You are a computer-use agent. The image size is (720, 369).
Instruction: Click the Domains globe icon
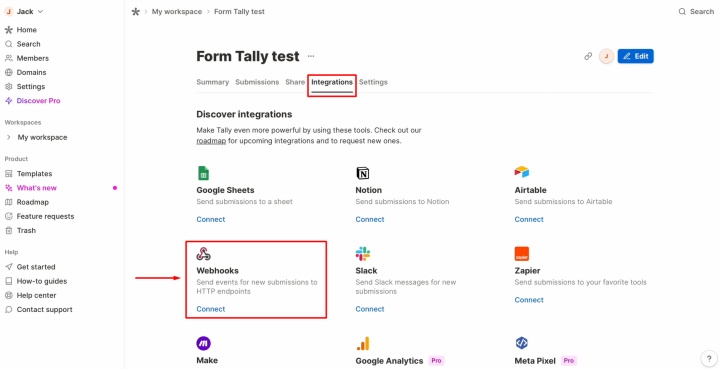[x=8, y=73]
